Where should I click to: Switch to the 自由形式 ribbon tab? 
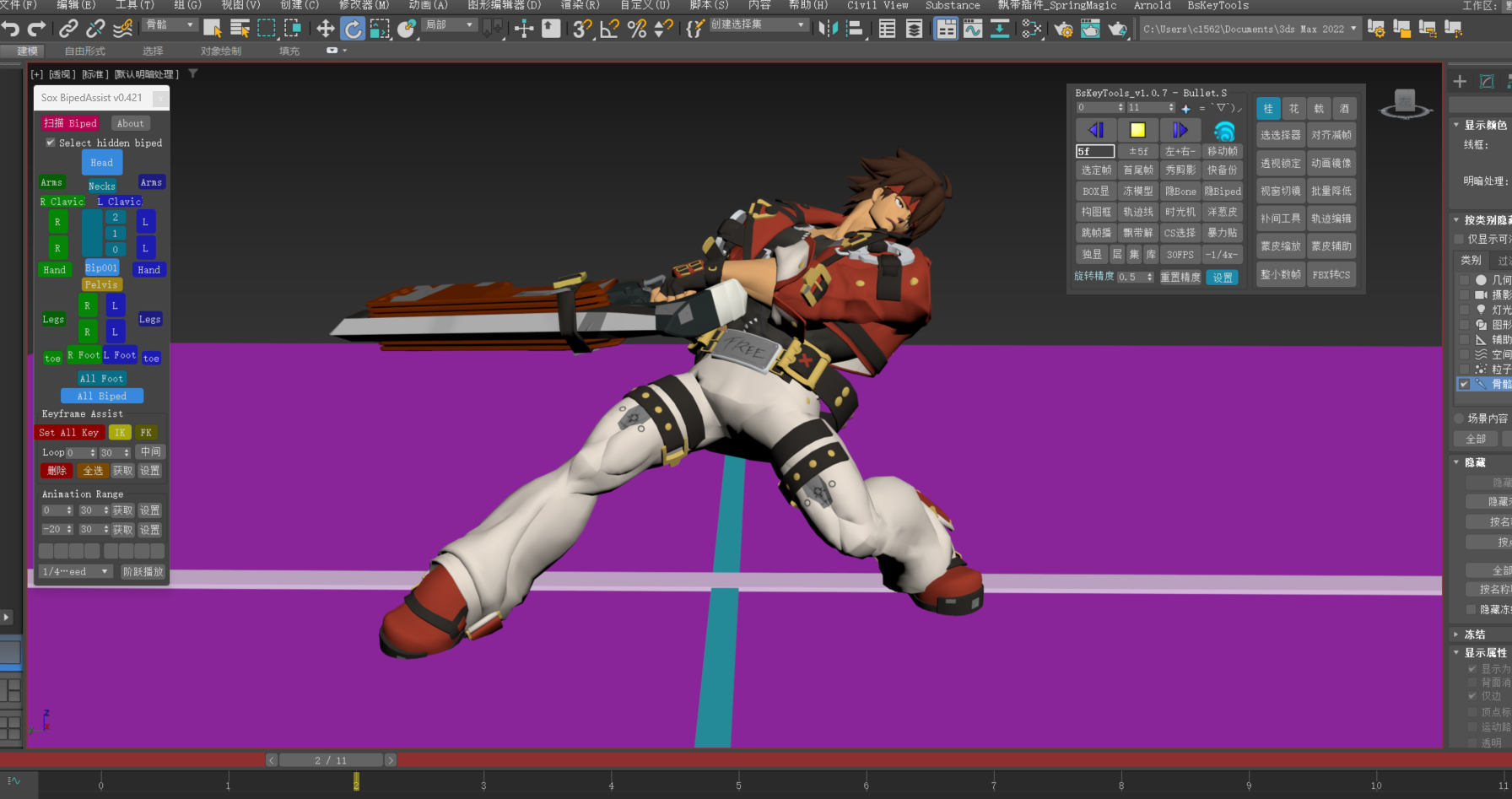coord(85,51)
